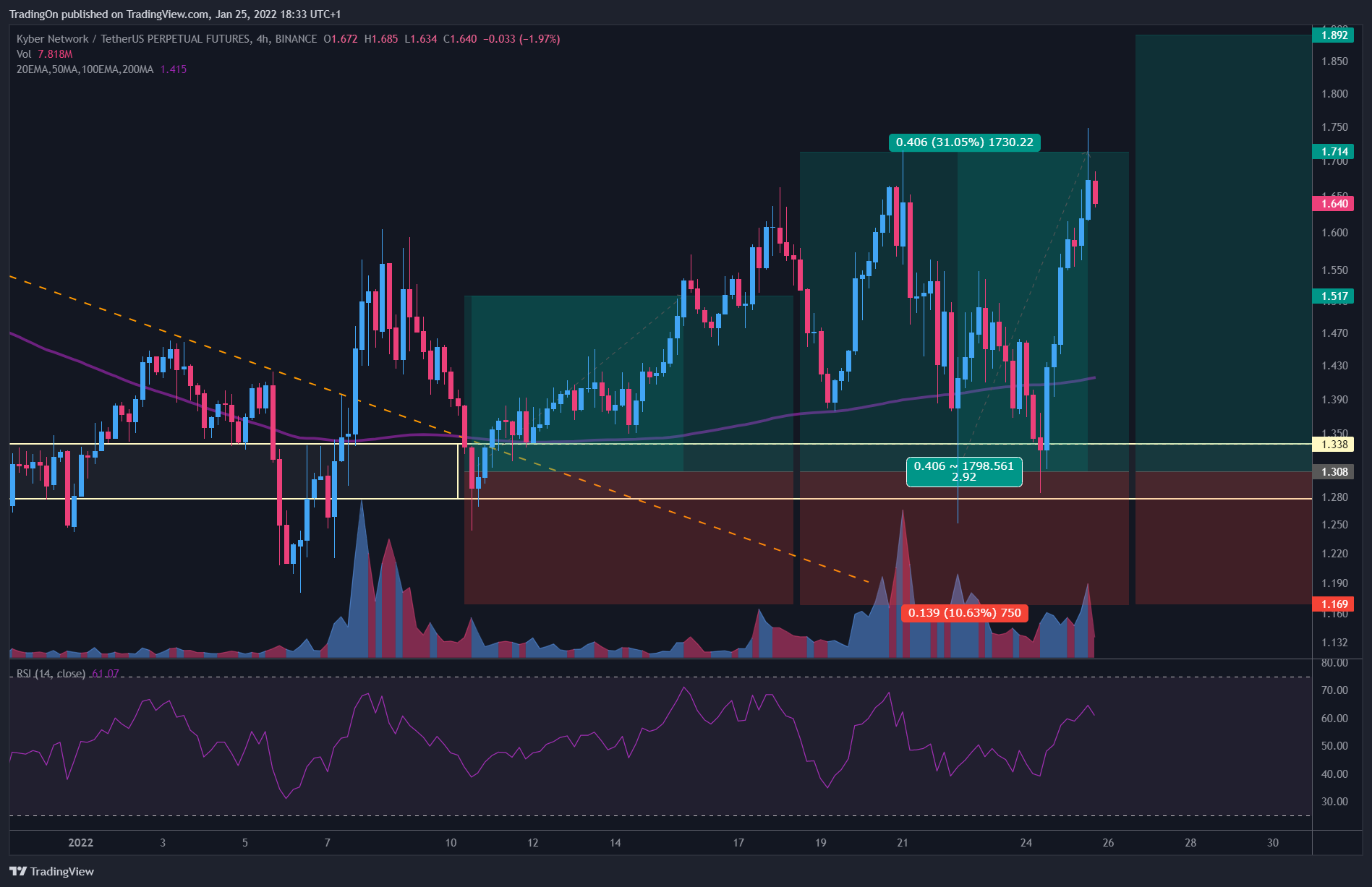Click the open value O1.672
The width and height of the screenshot is (1372, 887).
point(341,39)
